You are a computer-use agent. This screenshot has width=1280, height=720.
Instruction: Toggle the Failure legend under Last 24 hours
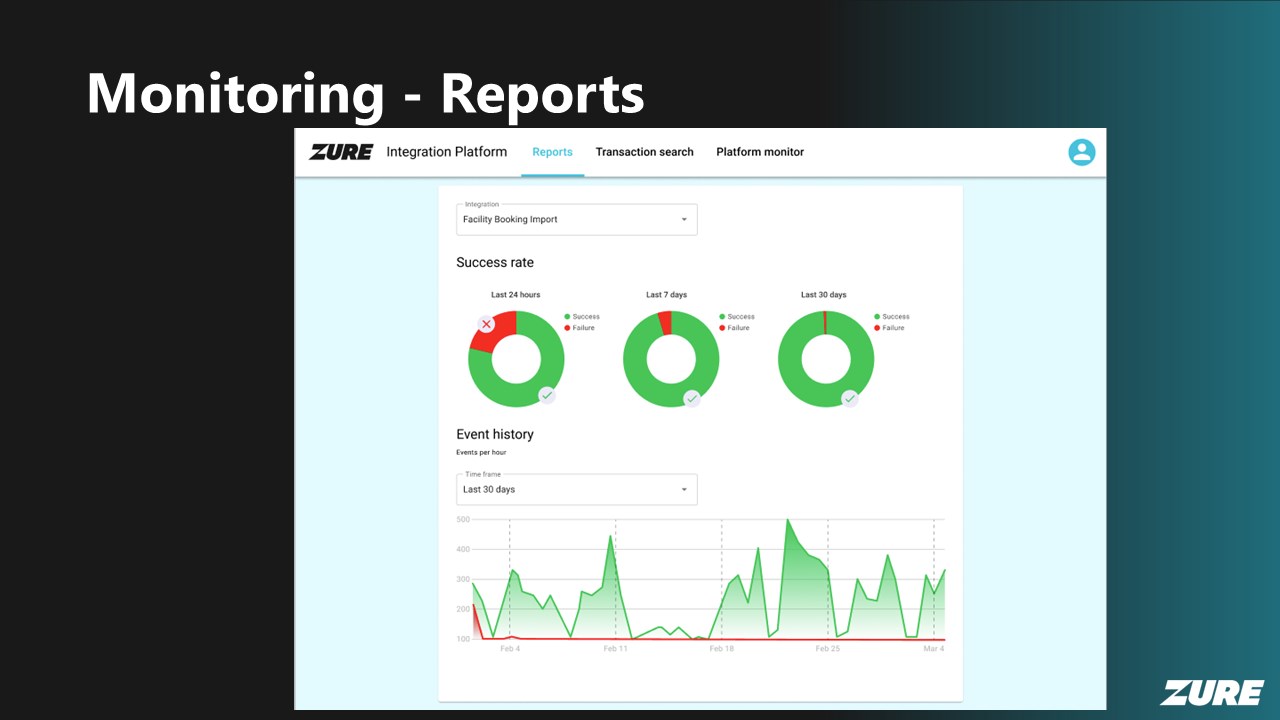(x=579, y=328)
